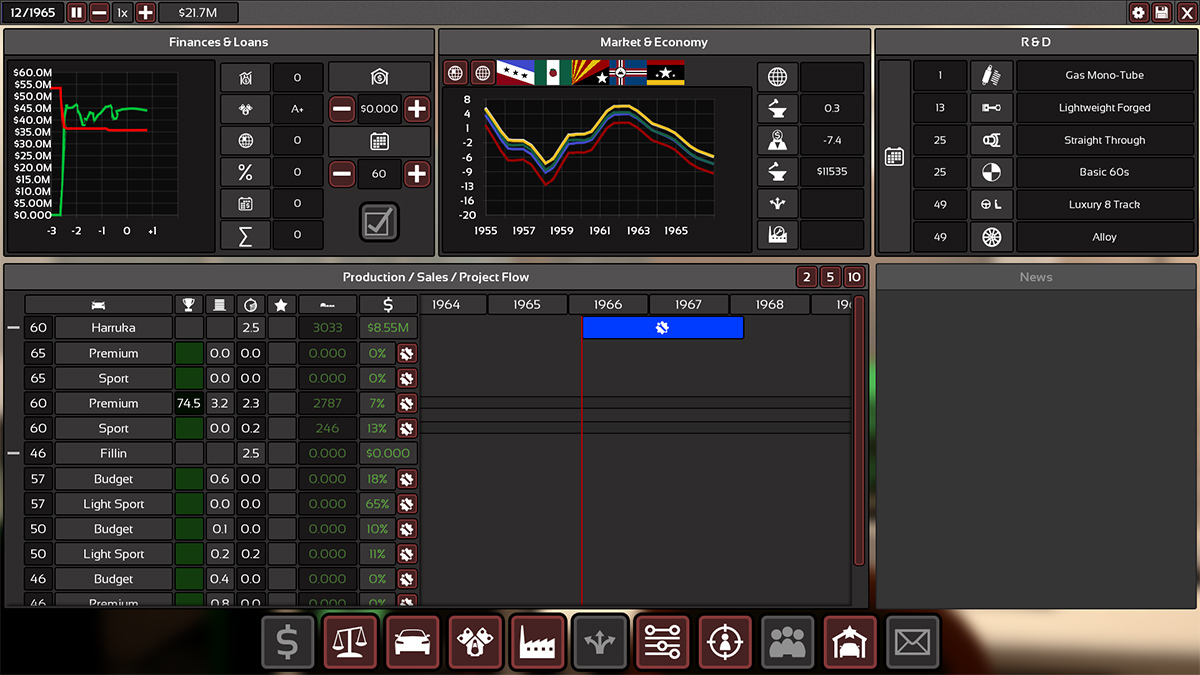
Task: Open the balance scales icon in bottom toolbar
Action: pyautogui.click(x=350, y=642)
